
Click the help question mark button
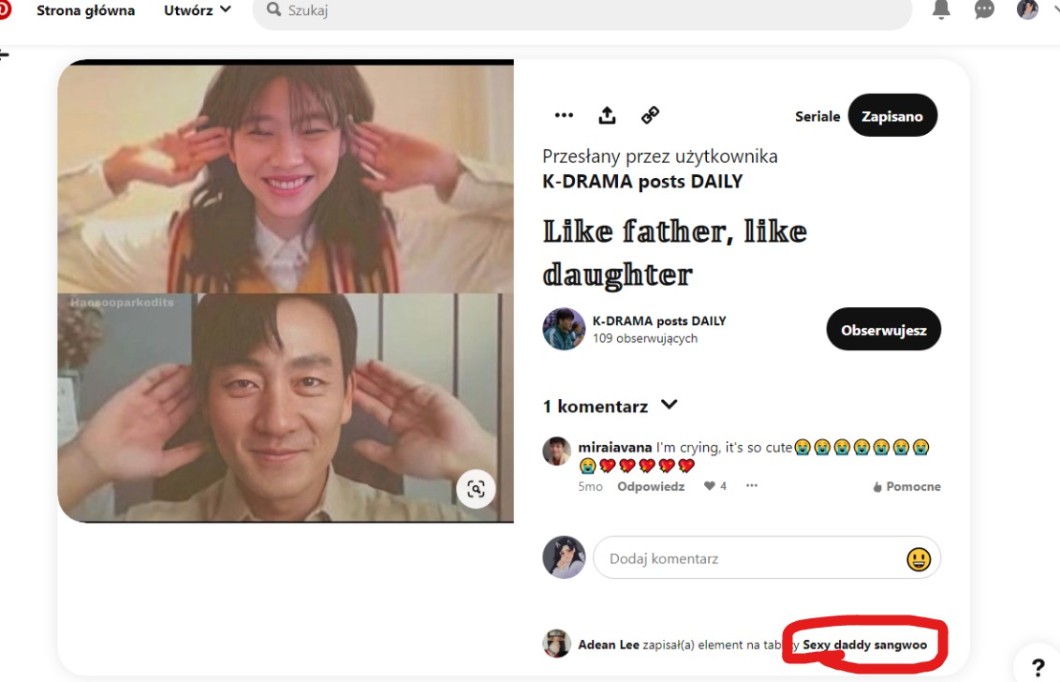(1036, 667)
